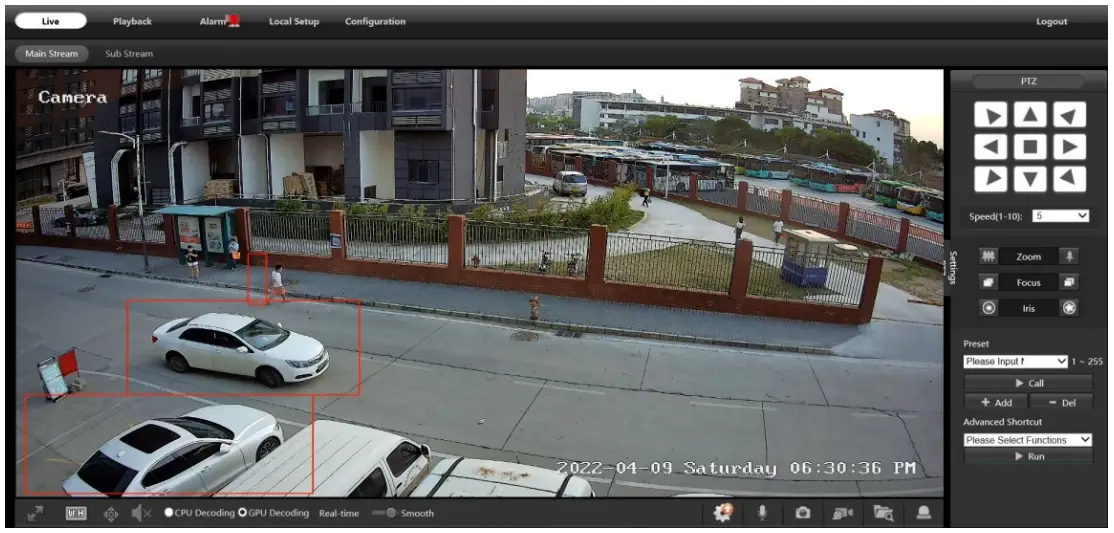Click the 'Zoom' label between zoom icons
Screen dimensions: 1114x533
[1028, 257]
